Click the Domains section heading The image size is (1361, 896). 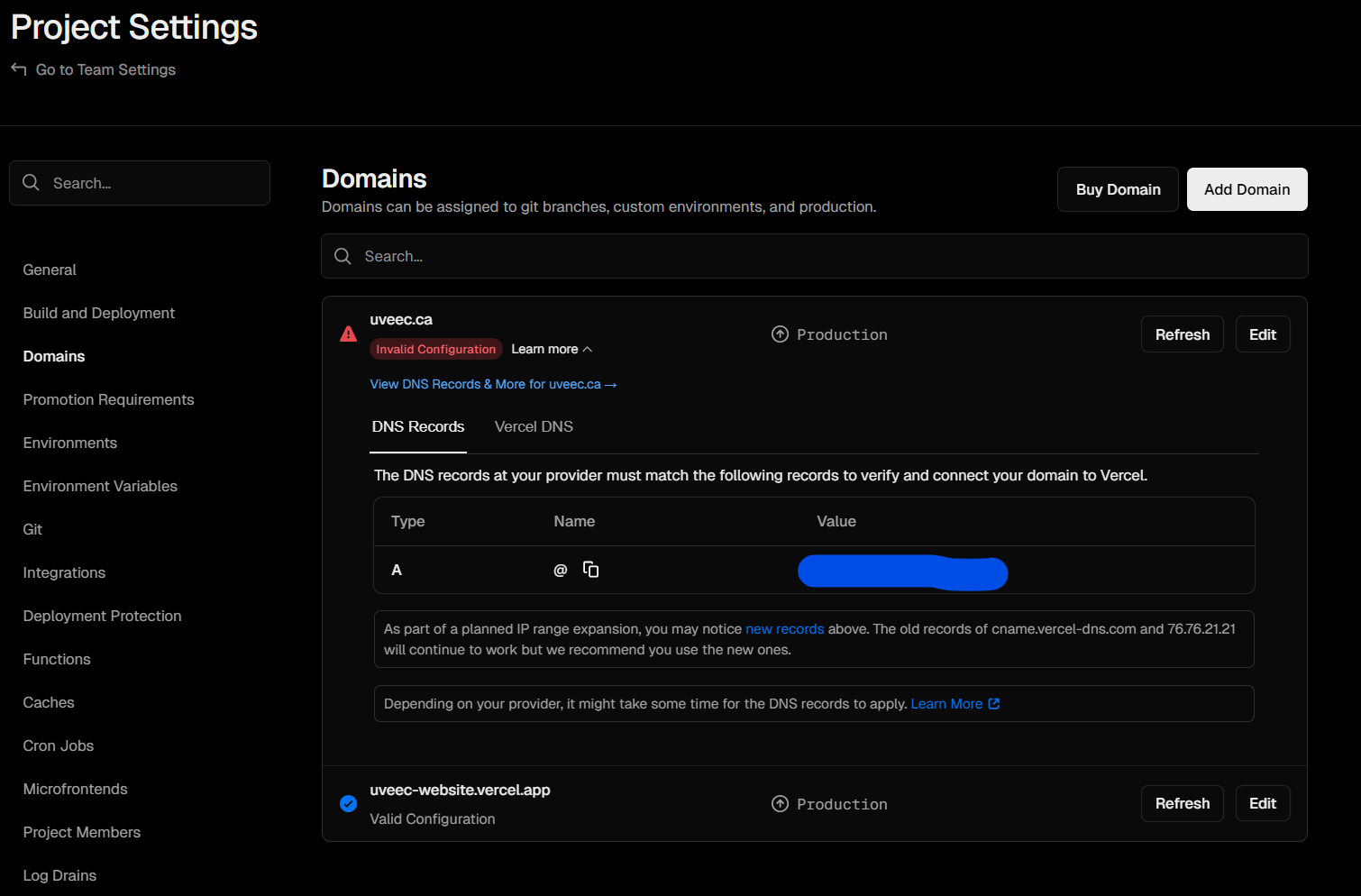374,178
